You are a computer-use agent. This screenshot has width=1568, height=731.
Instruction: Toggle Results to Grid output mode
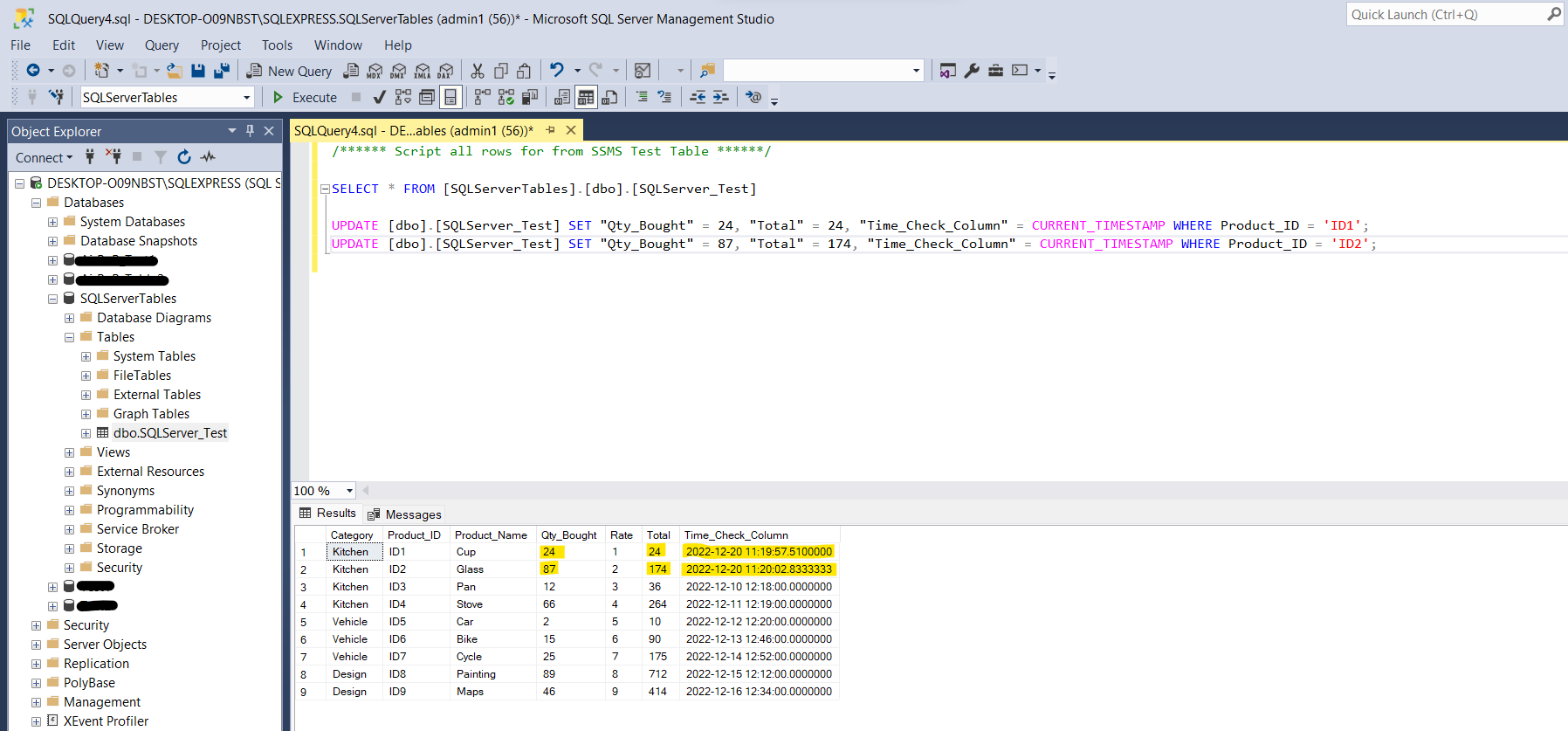click(x=586, y=97)
